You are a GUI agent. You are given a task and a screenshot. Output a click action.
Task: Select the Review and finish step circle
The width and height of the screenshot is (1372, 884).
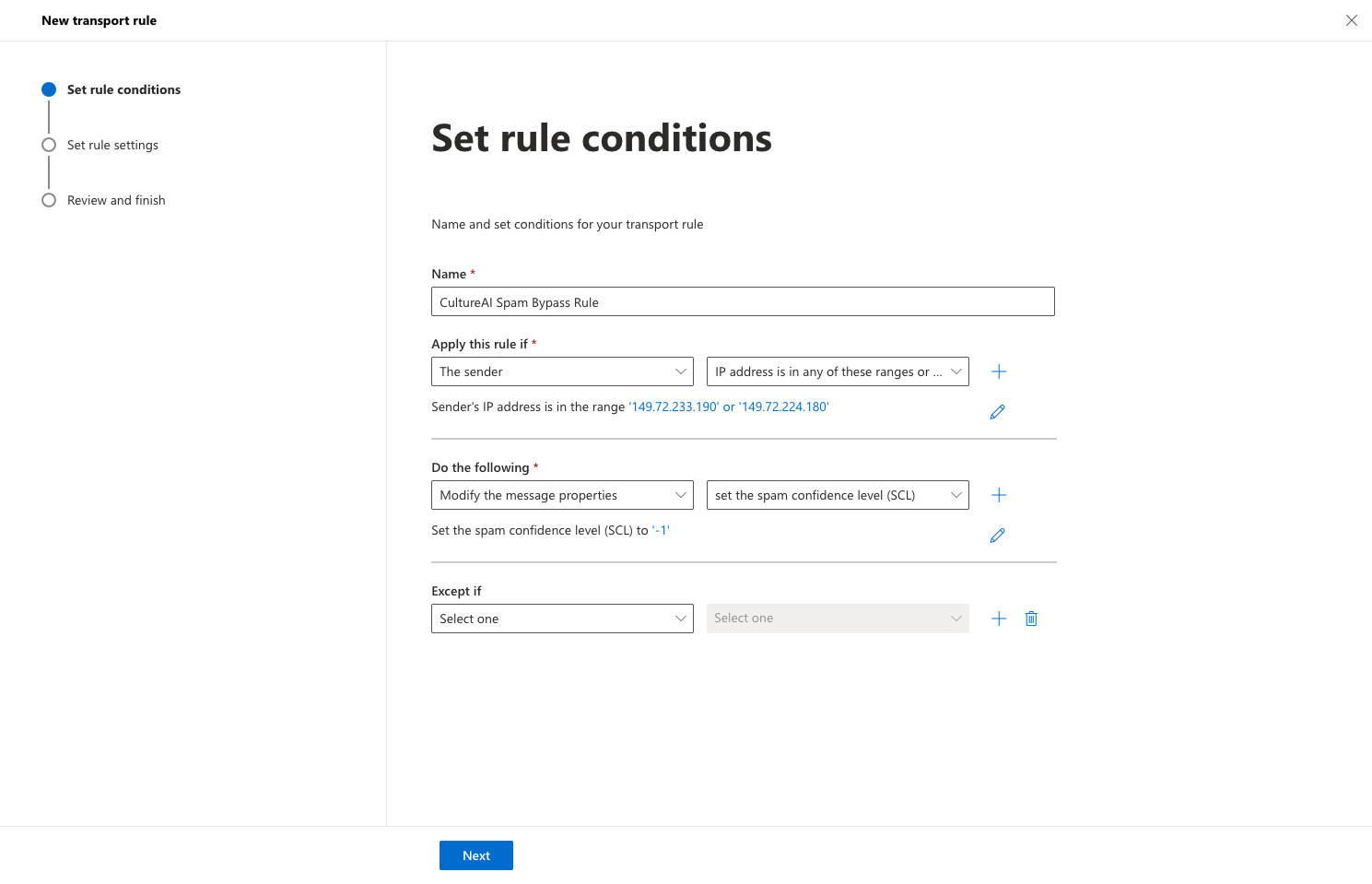49,199
